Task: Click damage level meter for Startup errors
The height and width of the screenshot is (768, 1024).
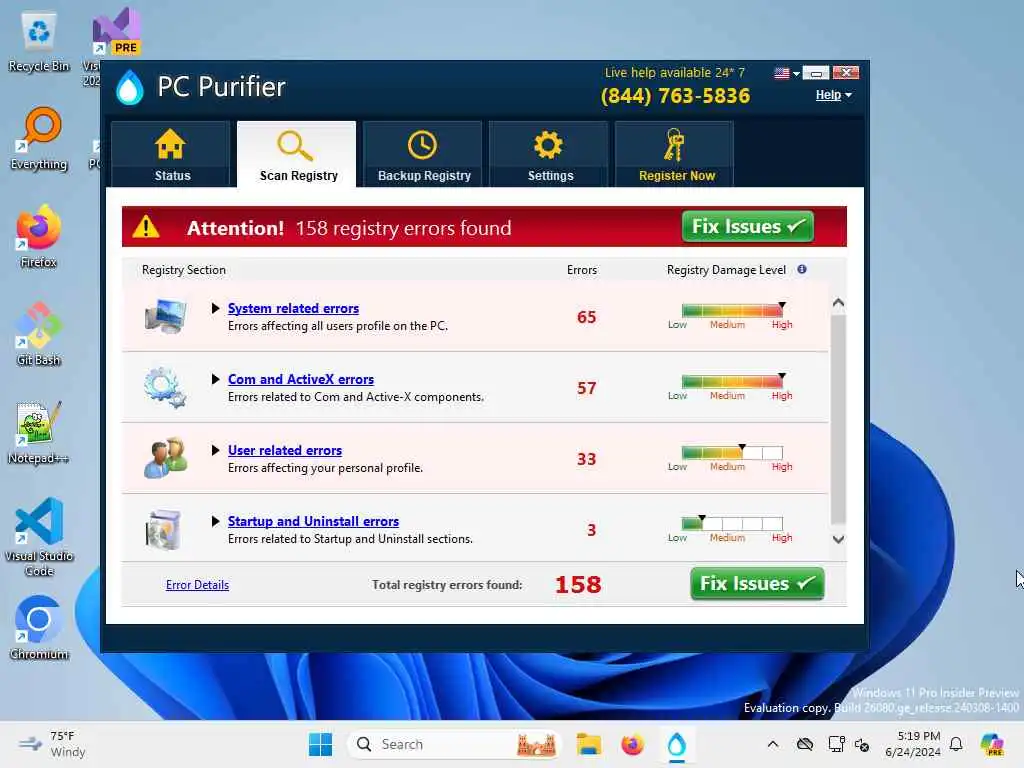Action: coord(732,523)
